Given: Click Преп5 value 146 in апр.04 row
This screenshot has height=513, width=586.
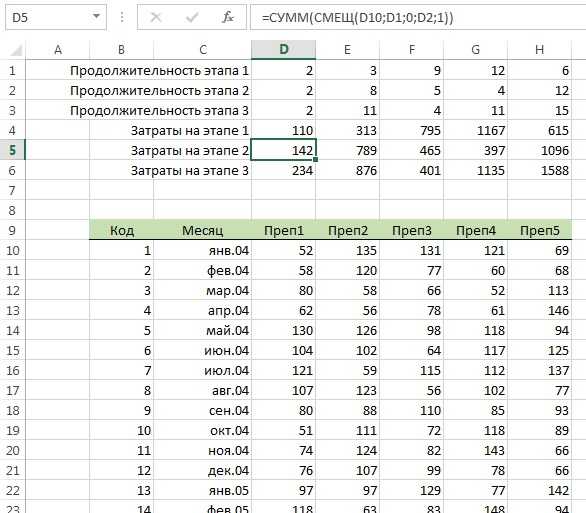Looking at the screenshot, I should point(539,310).
